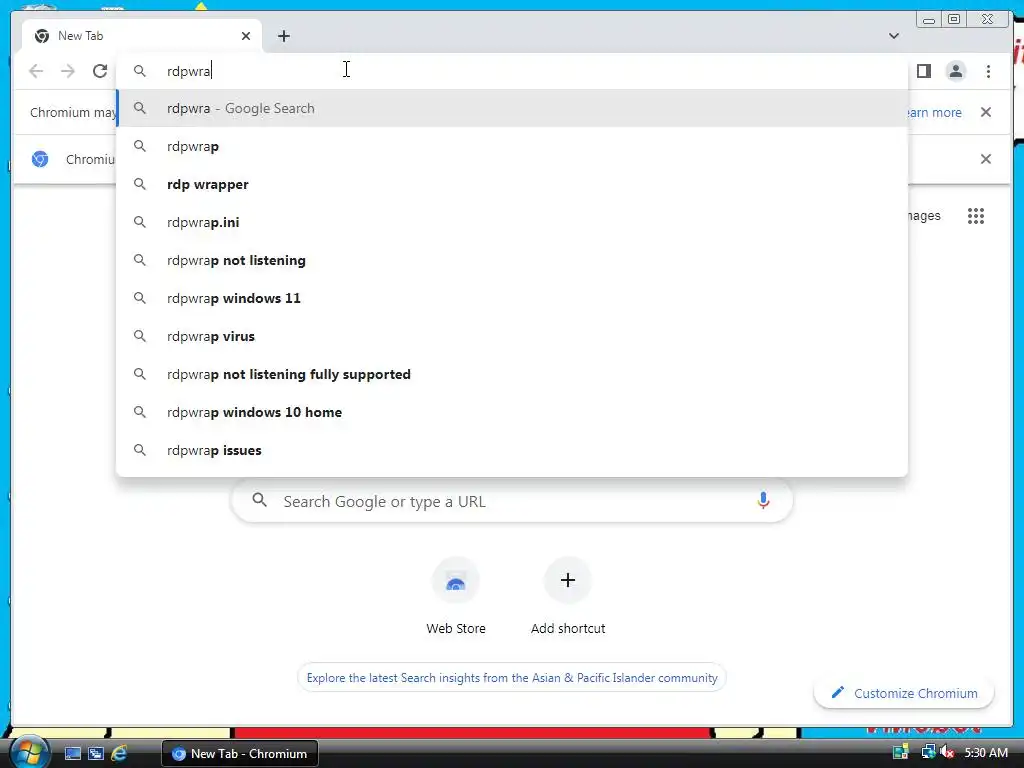This screenshot has height=768, width=1024.
Task: Launch Internet Explorer from quick launch
Action: [x=119, y=753]
